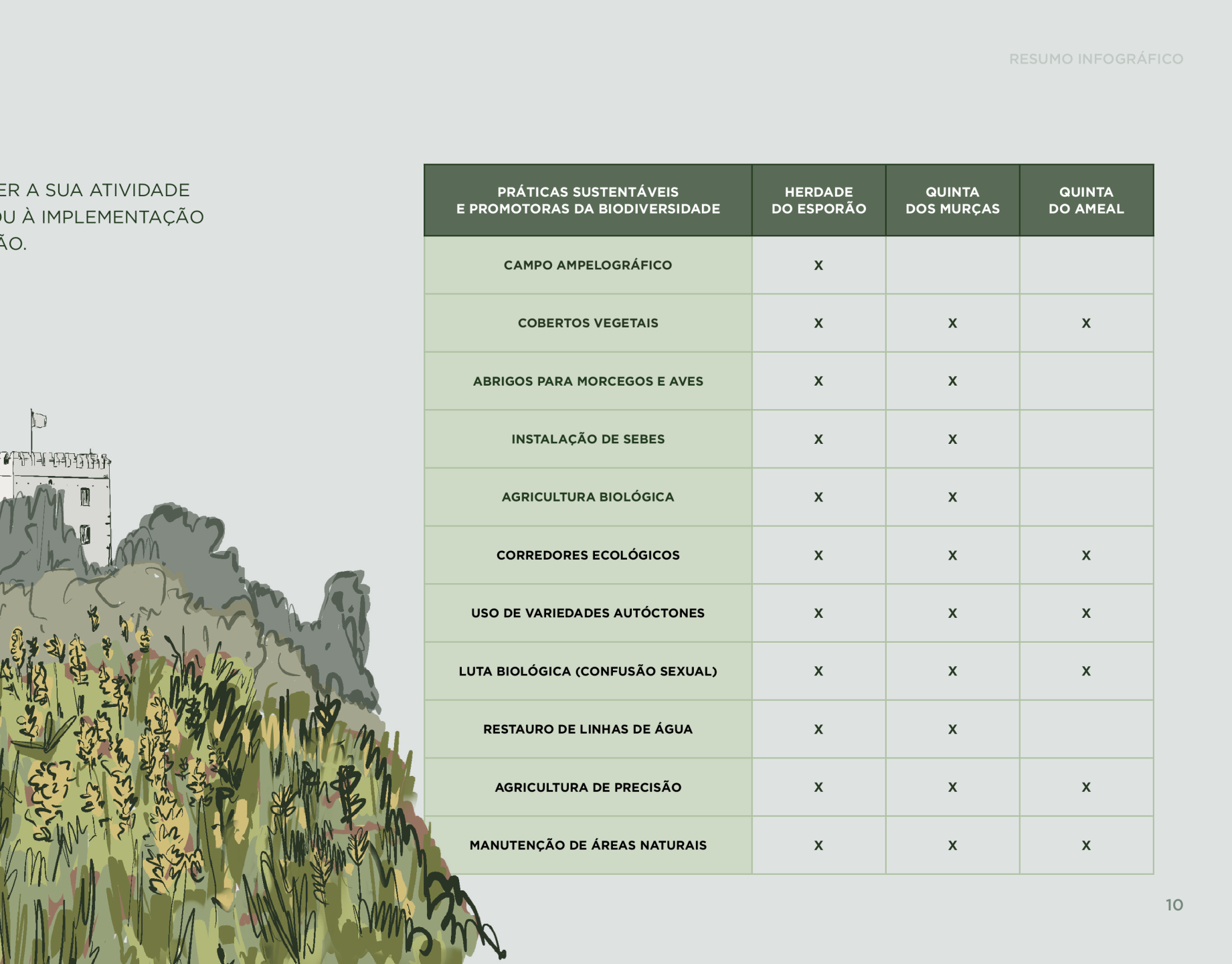Screen dimensions: 1232x964
Task: Click the X for Agricultura de Precisão under Murças
Action: pos(952,788)
